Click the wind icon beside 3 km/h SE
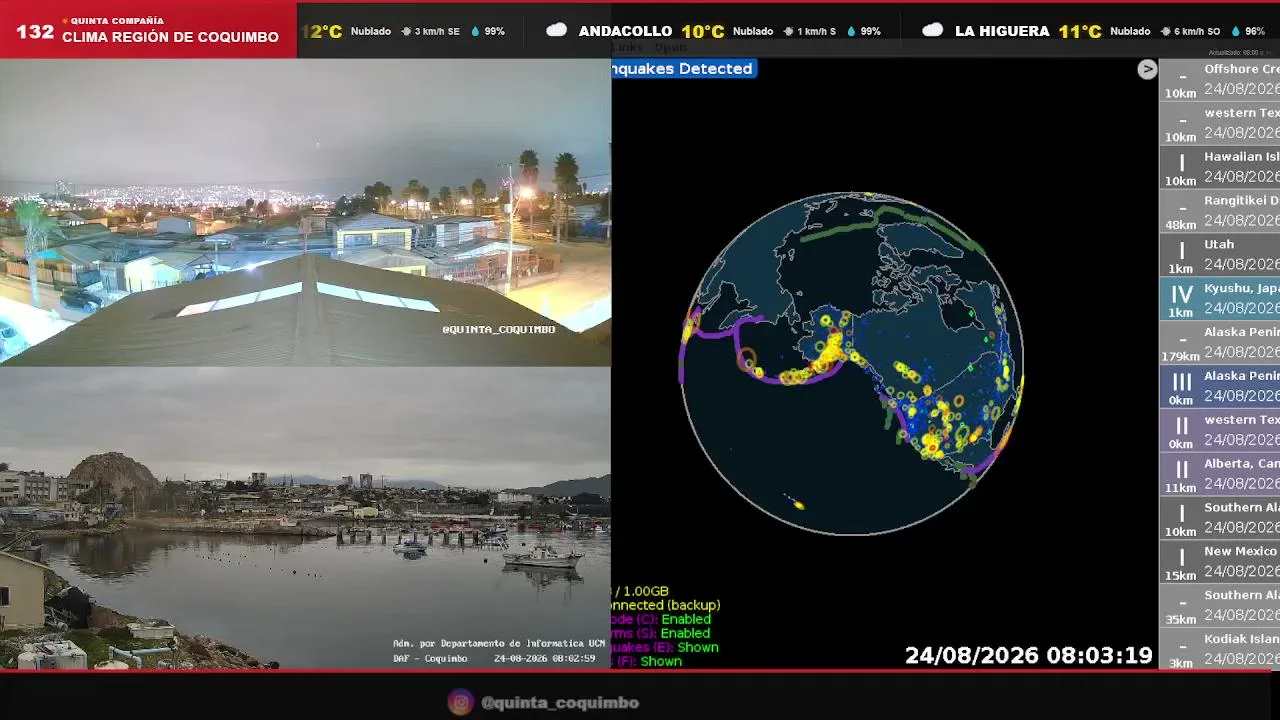The image size is (1280, 720). coord(406,31)
